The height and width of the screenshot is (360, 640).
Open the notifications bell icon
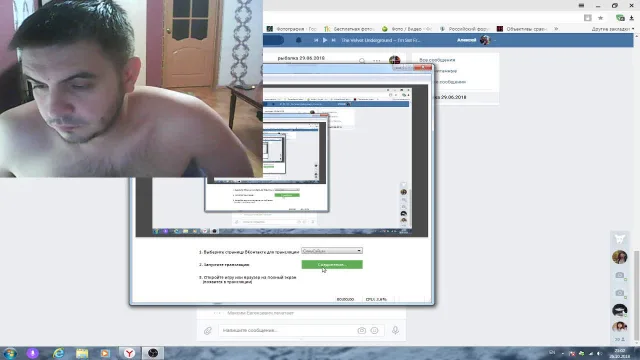tap(298, 40)
